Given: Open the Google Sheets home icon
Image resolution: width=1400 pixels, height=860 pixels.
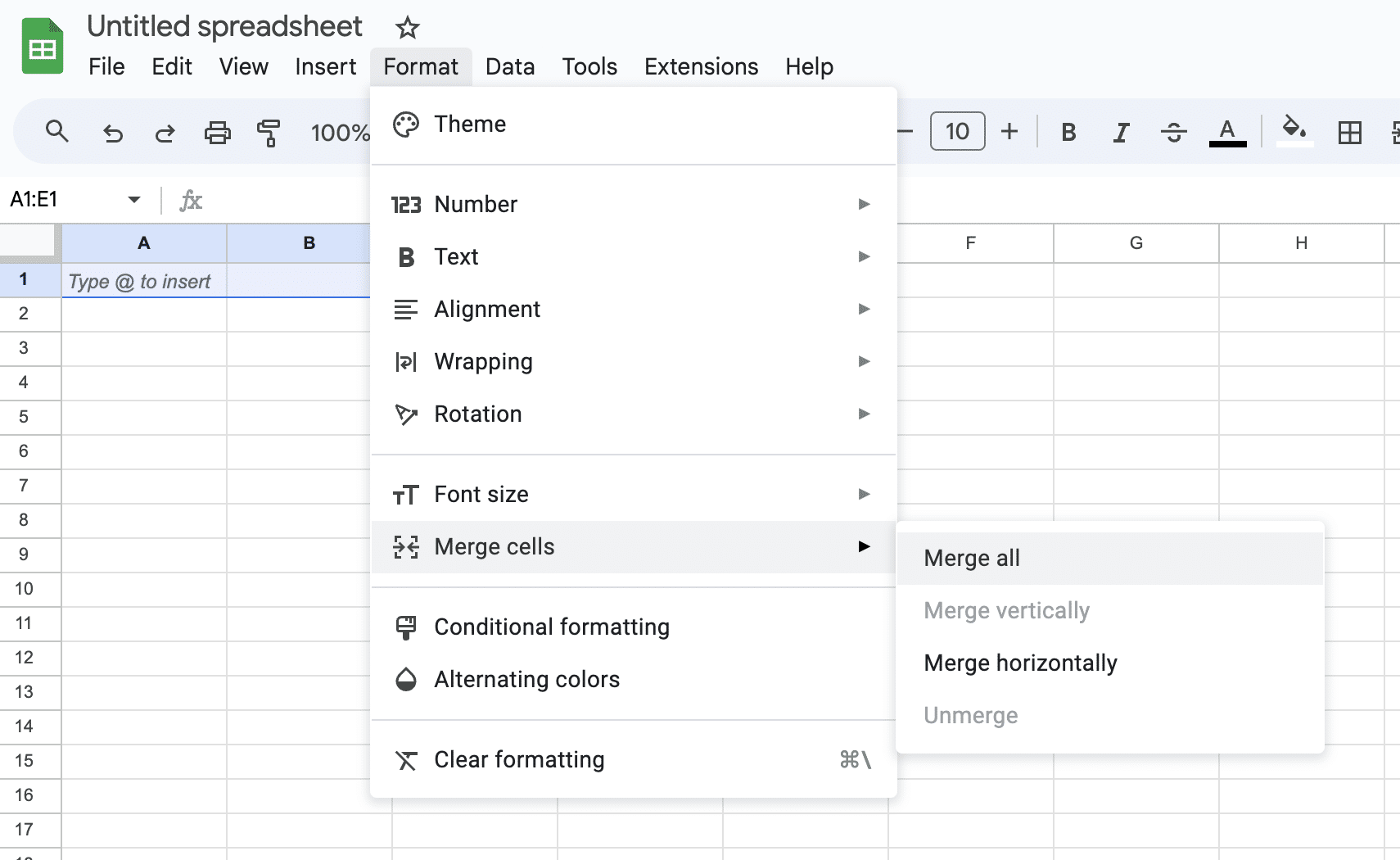Looking at the screenshot, I should click(x=42, y=47).
